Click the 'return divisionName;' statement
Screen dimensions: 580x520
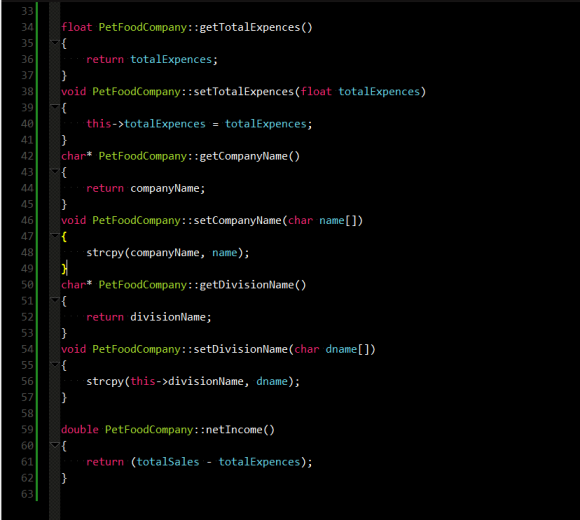tap(149, 317)
